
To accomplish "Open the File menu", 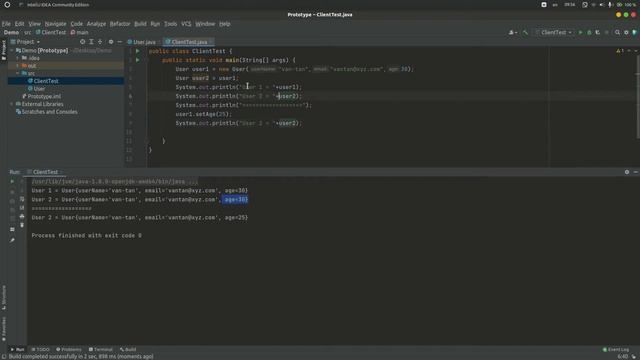I will (x=6, y=24).
